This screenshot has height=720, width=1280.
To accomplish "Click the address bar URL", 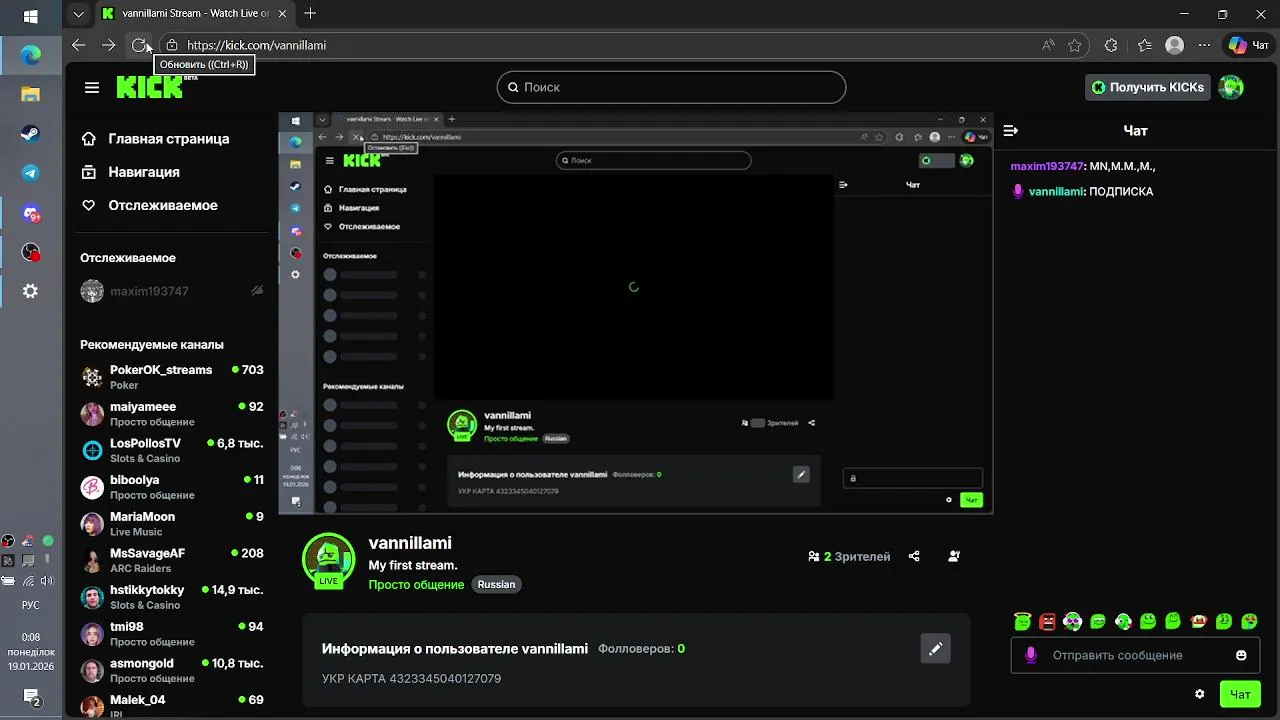I will click(256, 45).
